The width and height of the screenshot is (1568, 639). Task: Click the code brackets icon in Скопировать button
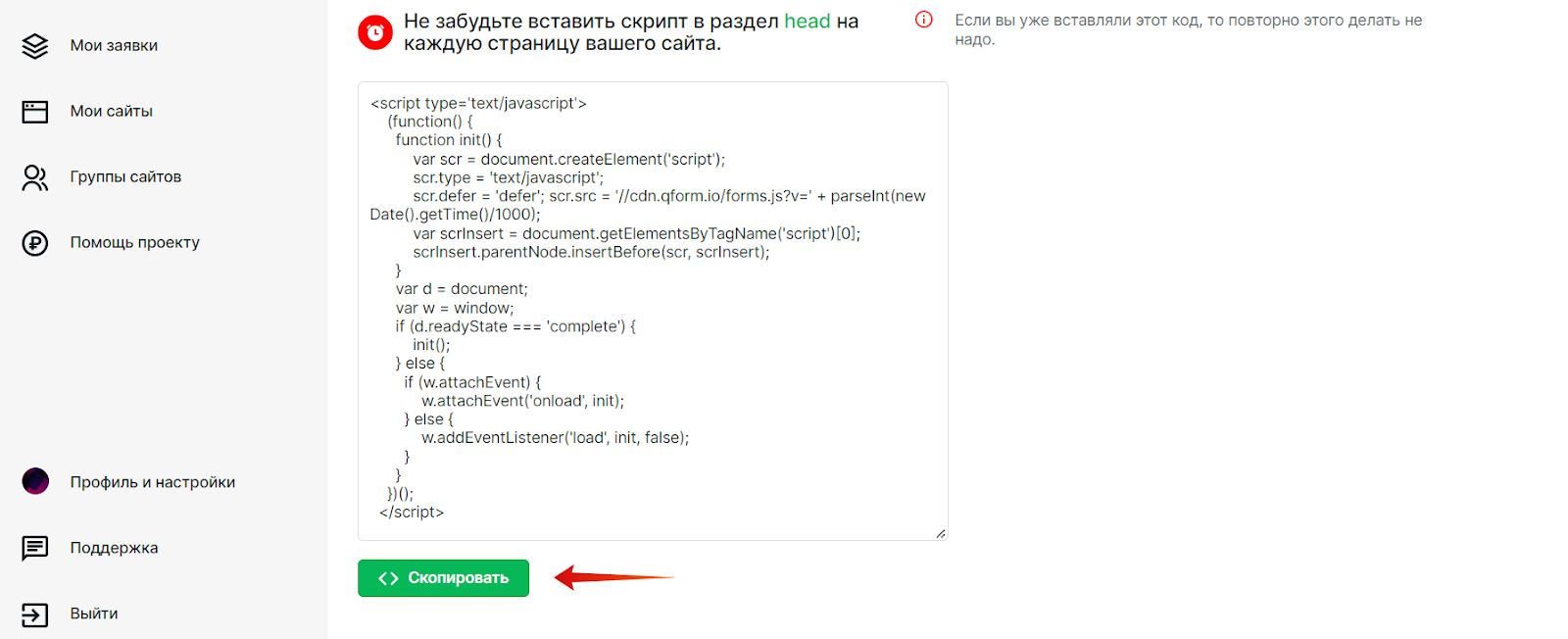point(388,578)
